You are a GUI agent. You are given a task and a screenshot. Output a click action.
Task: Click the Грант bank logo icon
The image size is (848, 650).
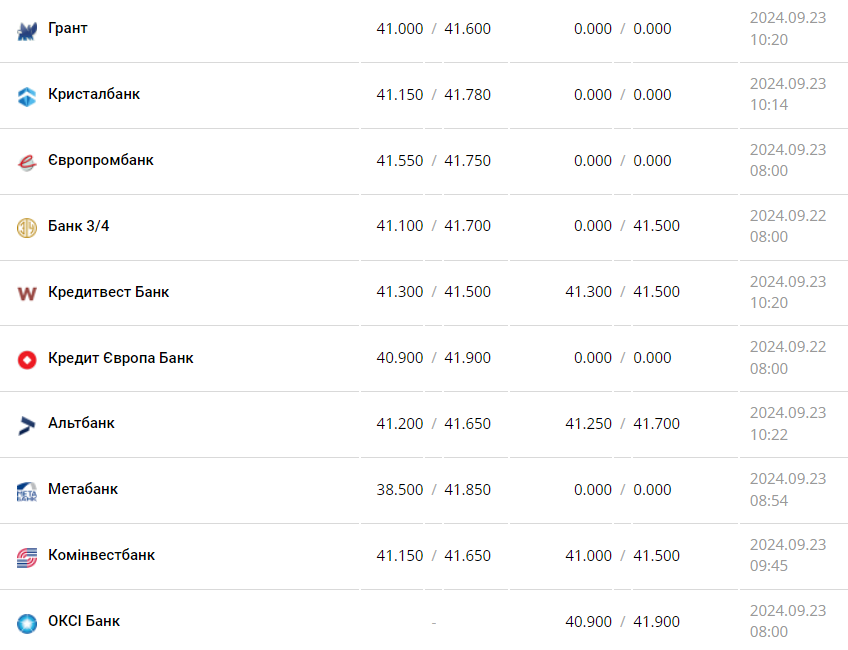click(27, 30)
